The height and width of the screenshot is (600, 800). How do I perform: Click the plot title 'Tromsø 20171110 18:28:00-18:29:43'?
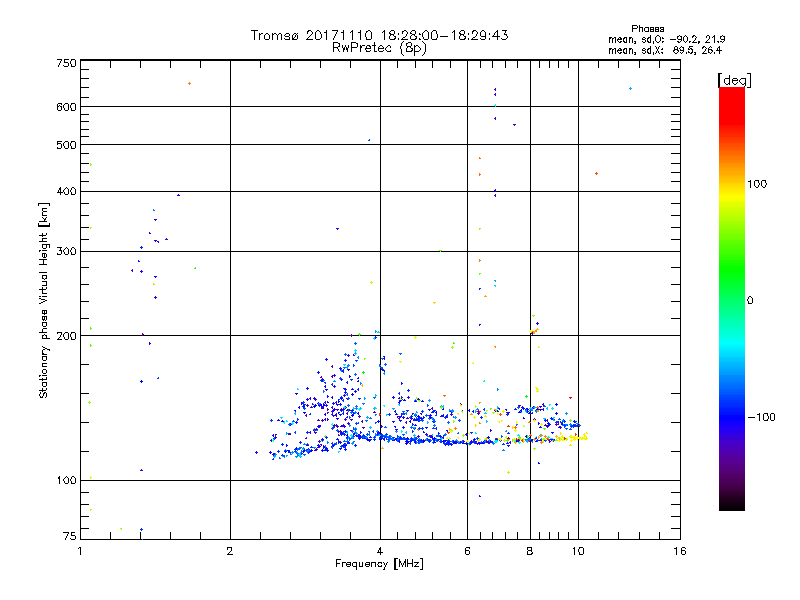coord(379,35)
